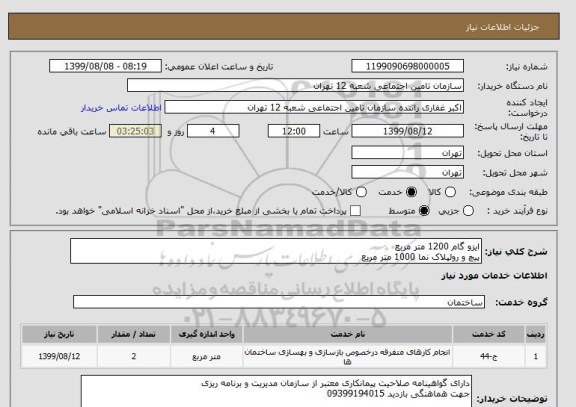Click the واحد اندازه گیری column header

[206, 334]
